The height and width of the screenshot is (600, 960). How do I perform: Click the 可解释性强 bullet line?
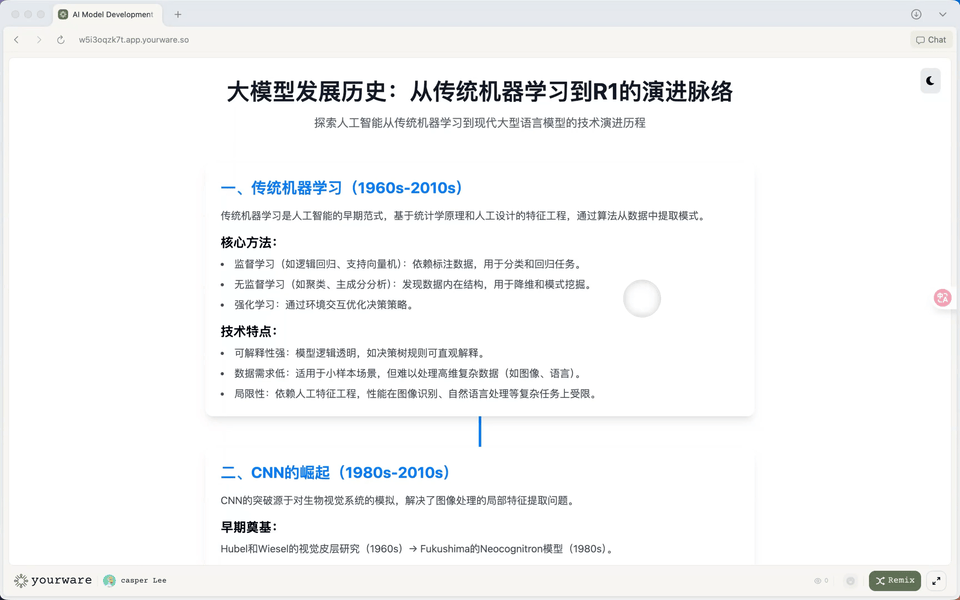coord(361,353)
